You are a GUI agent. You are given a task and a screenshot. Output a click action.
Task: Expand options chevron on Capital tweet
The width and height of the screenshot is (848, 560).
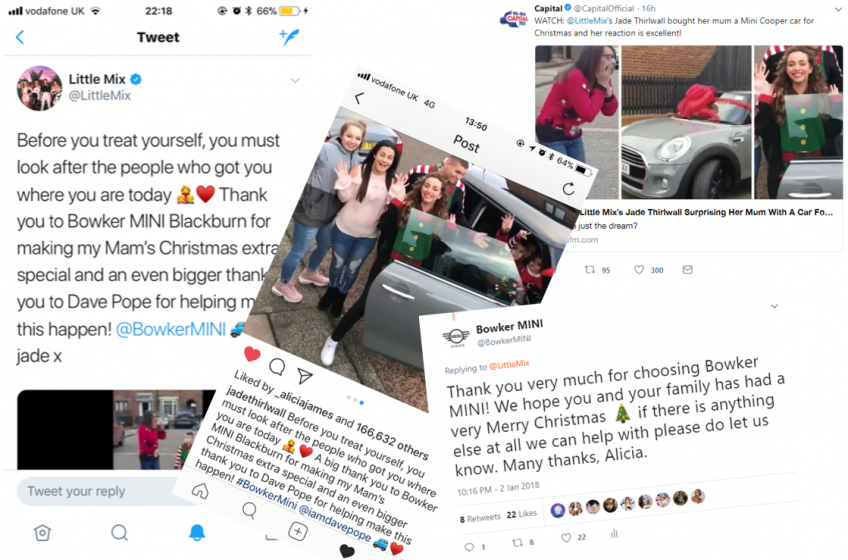point(838,9)
